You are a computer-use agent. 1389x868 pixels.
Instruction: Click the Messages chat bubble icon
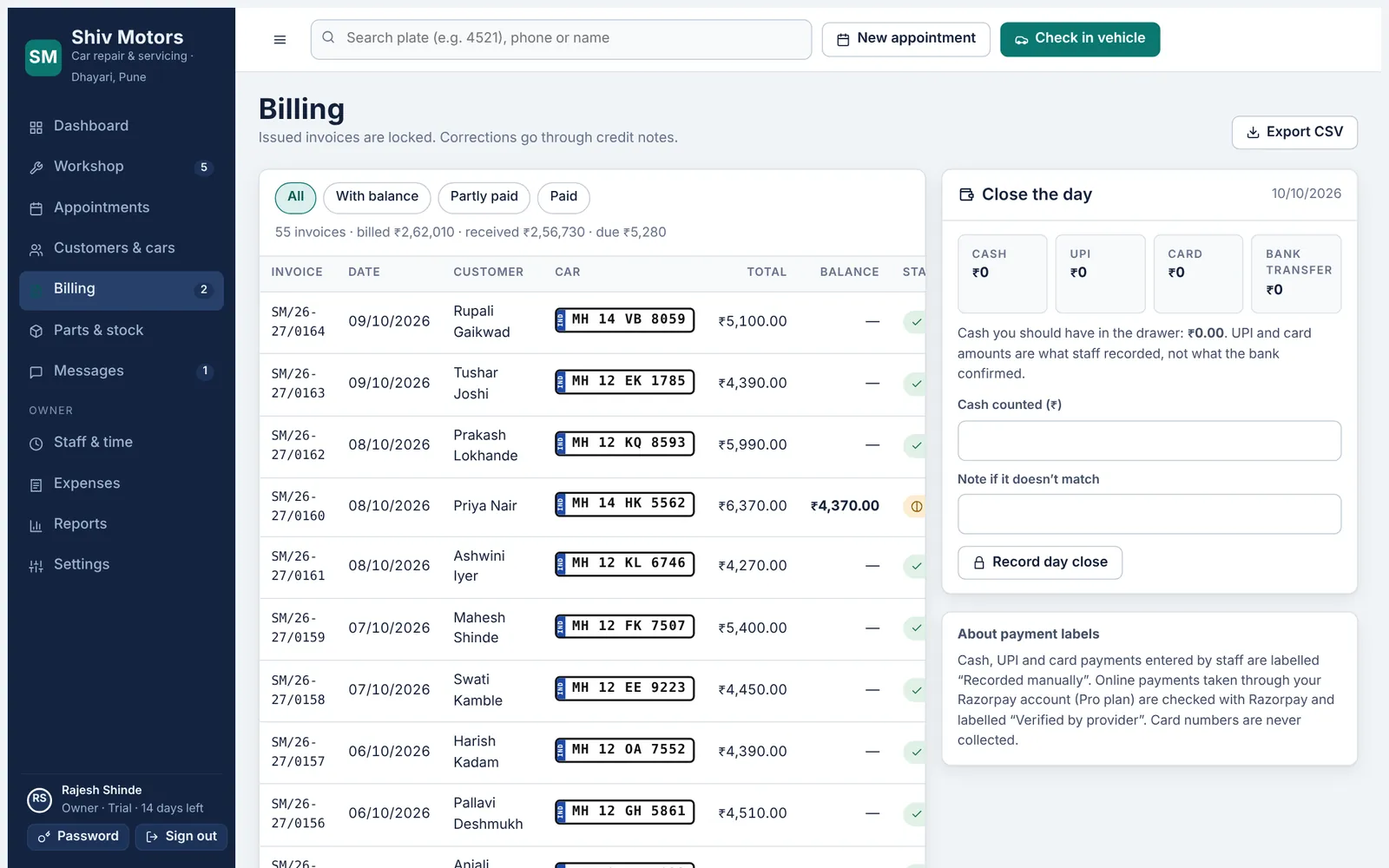pos(36,372)
